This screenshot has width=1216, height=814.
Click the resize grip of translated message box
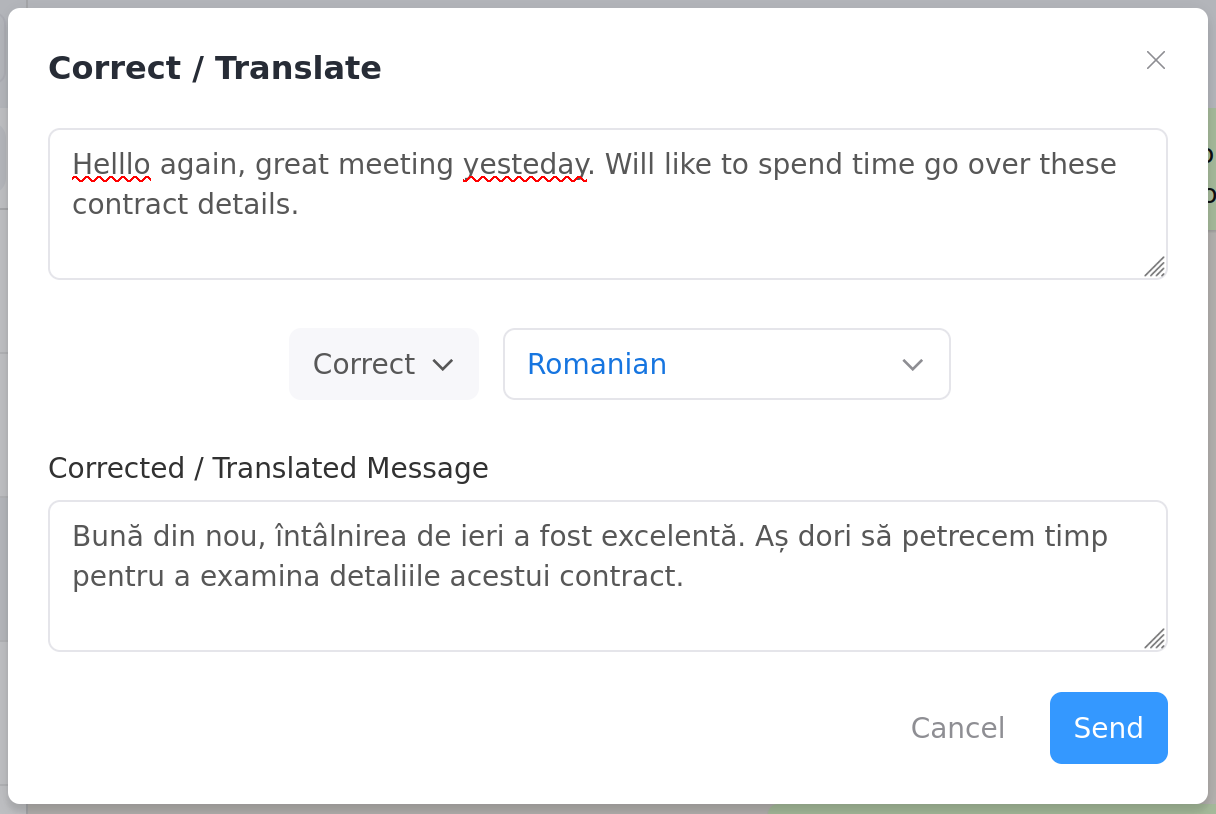tap(1155, 639)
